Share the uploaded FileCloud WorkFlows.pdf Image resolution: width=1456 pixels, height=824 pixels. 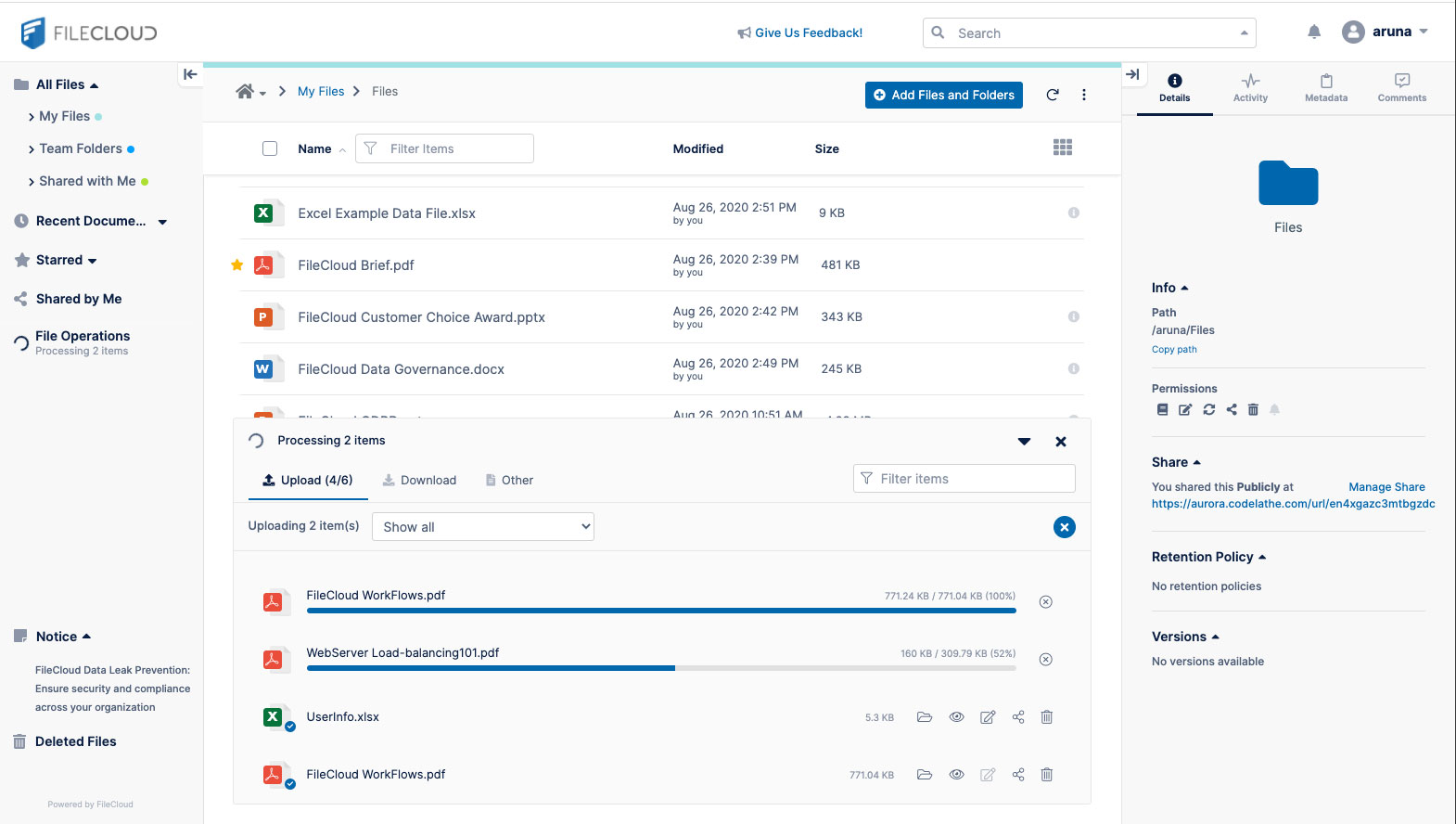coord(1018,775)
